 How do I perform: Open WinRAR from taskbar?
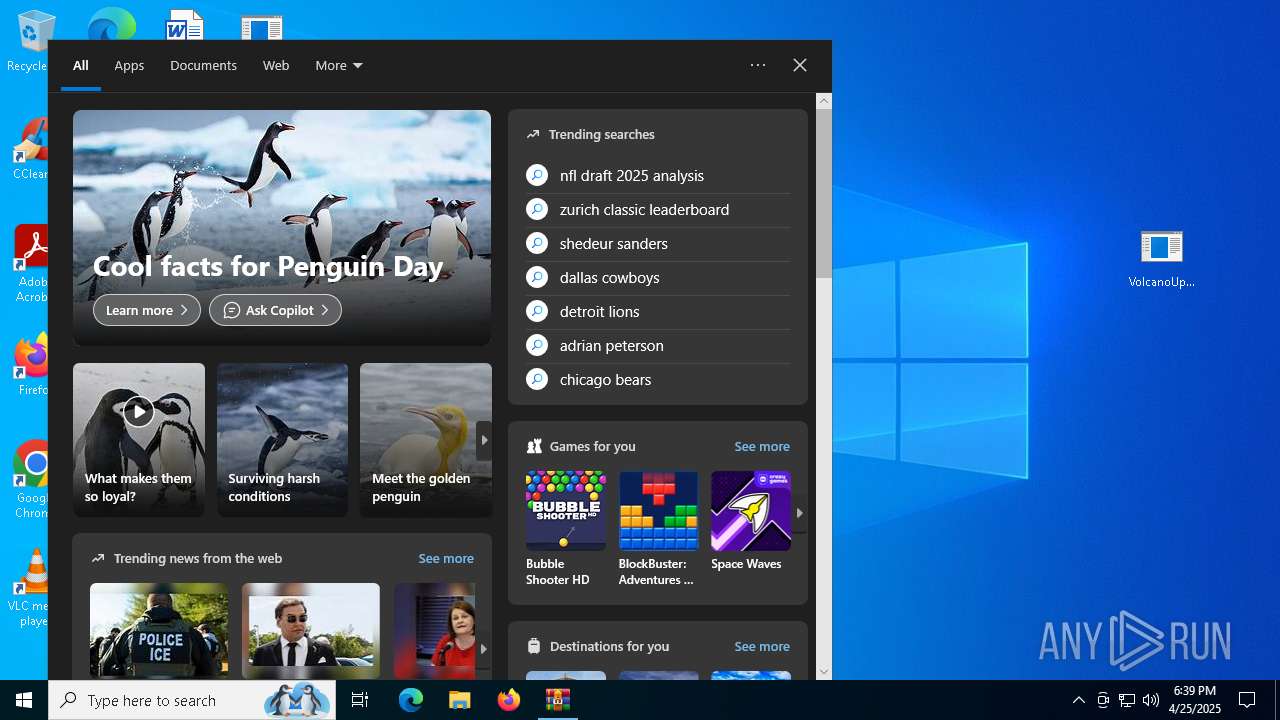(x=557, y=700)
